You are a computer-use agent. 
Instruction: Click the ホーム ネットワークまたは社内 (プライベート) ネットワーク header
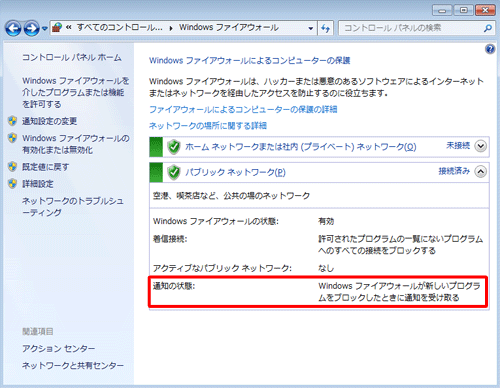click(x=301, y=147)
